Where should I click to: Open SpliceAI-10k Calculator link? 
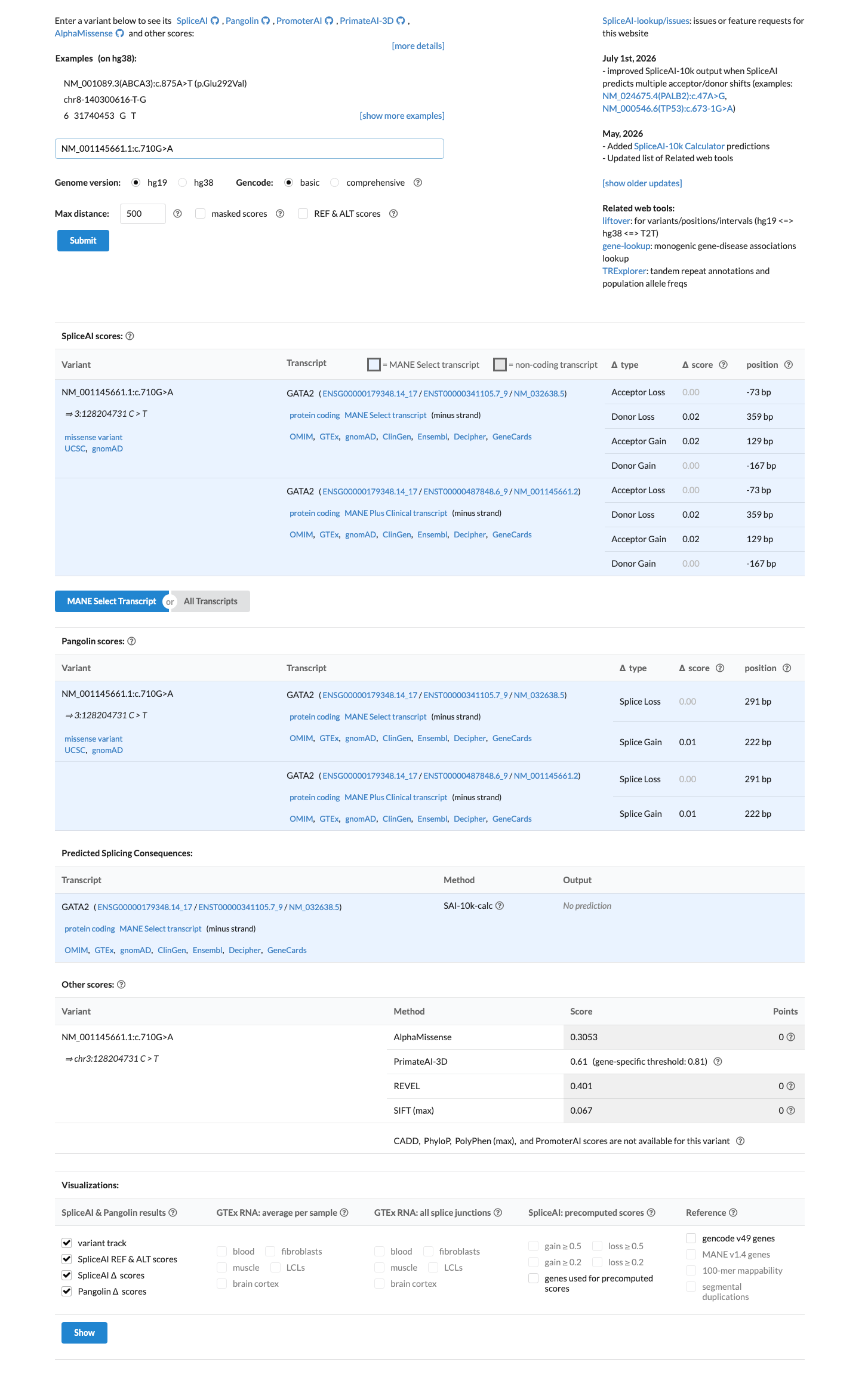click(x=679, y=146)
